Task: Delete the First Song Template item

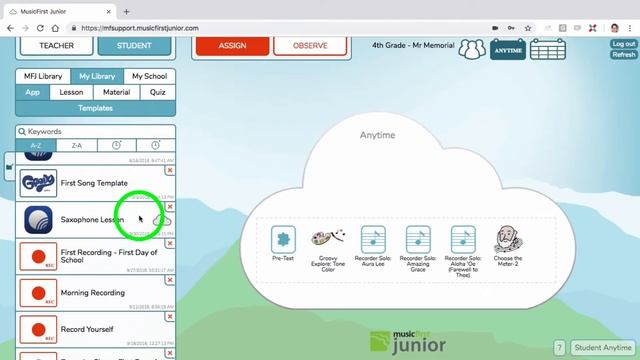Action: [170, 170]
